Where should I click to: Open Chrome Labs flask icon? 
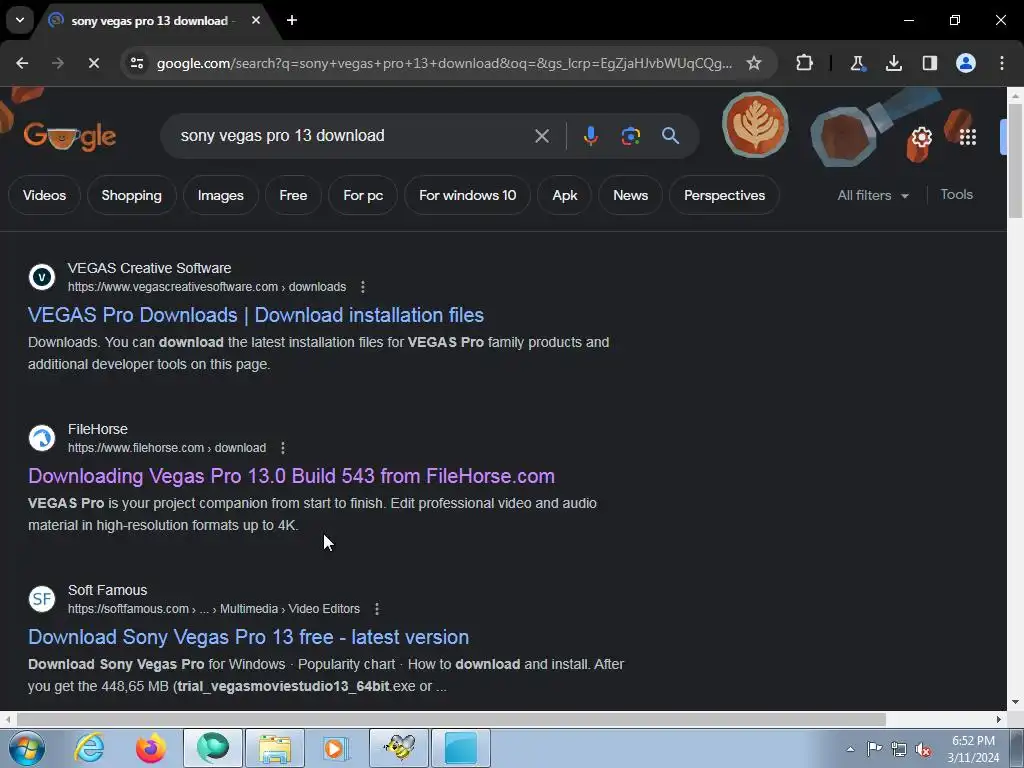pyautogui.click(x=857, y=63)
